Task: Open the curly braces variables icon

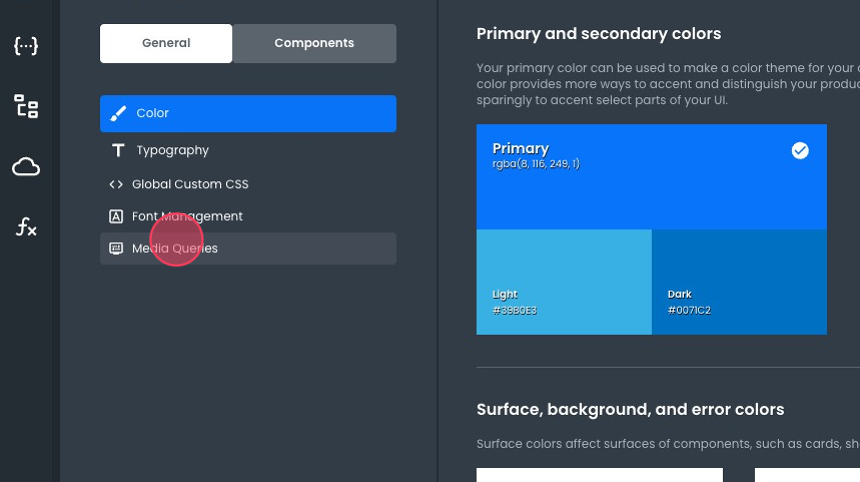Action: (x=26, y=45)
